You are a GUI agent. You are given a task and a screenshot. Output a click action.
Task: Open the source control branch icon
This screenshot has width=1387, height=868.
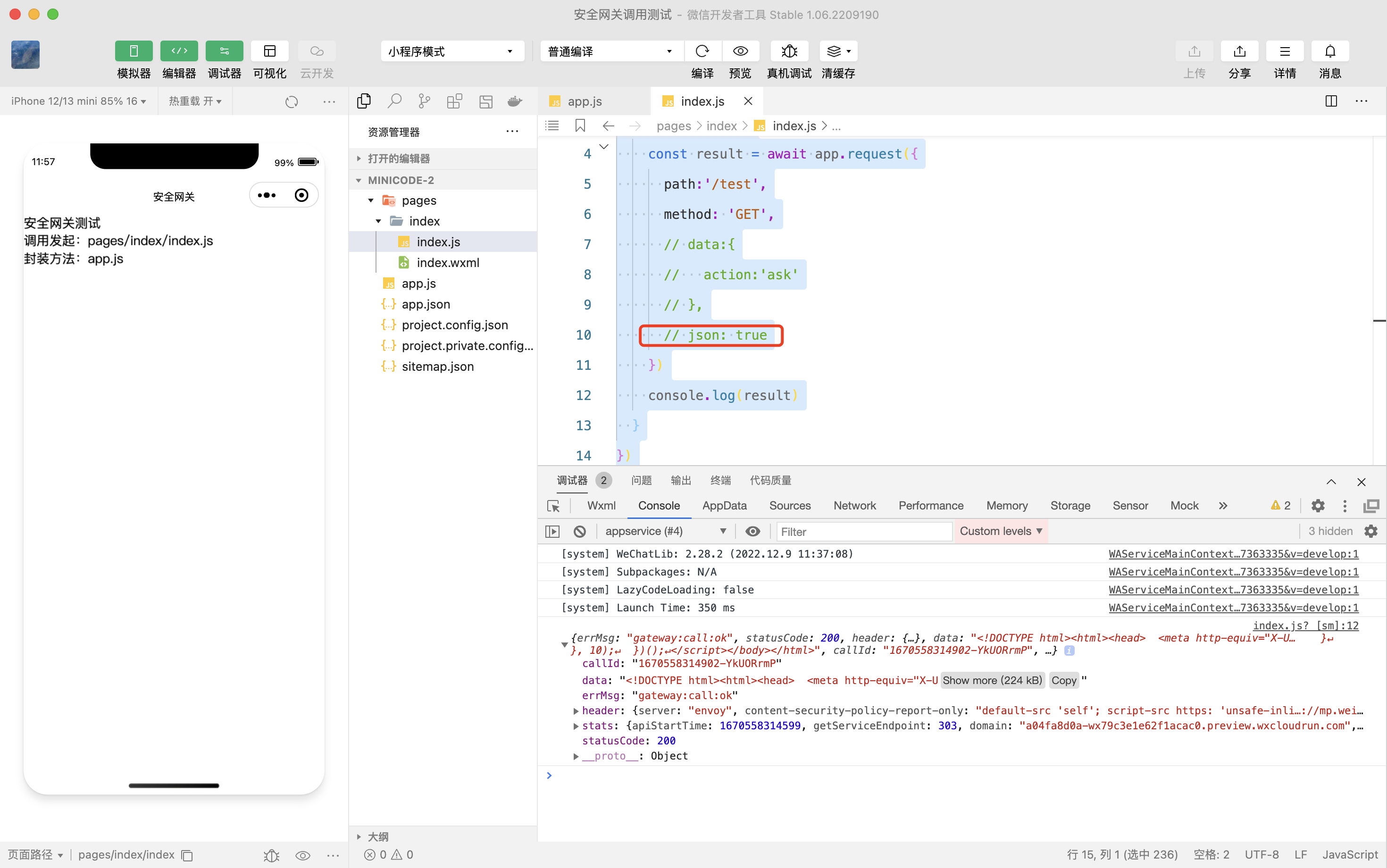tap(424, 101)
